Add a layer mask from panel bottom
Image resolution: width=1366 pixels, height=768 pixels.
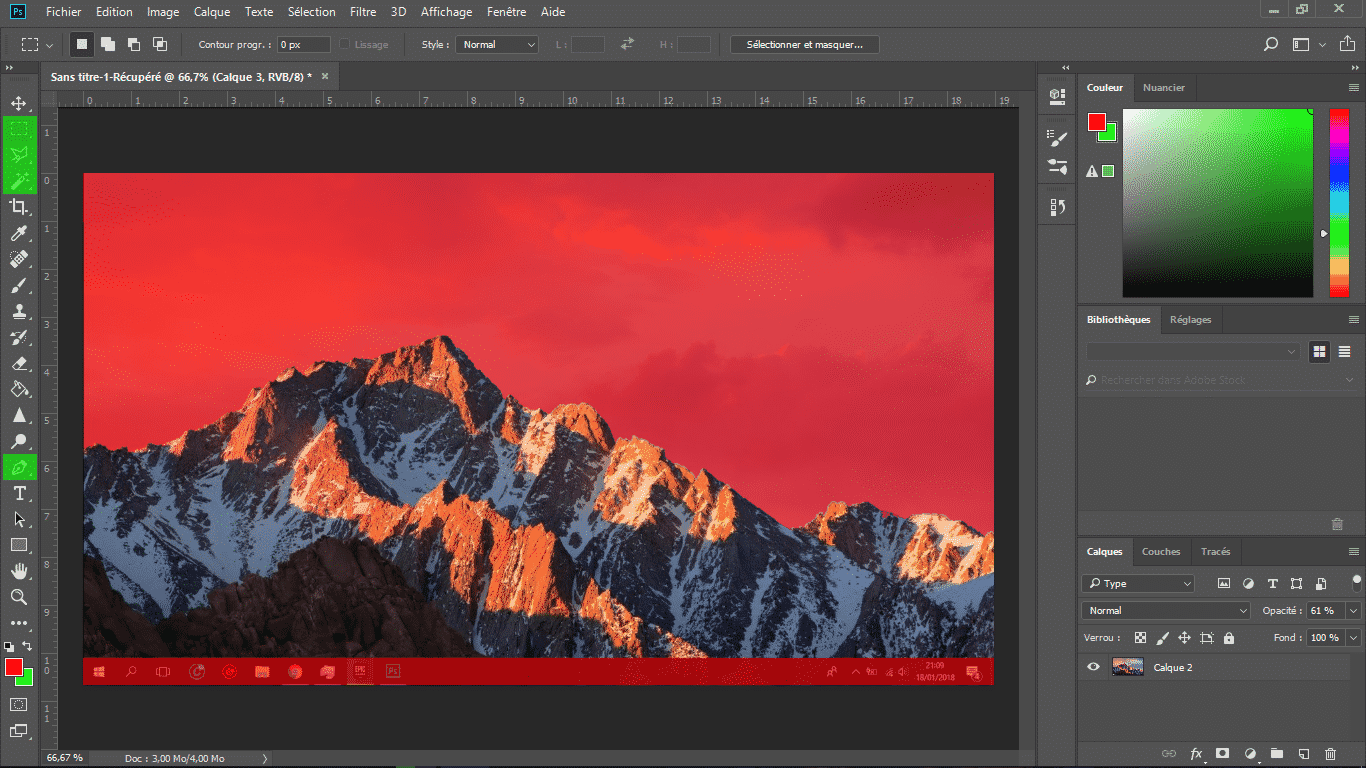click(x=1222, y=753)
